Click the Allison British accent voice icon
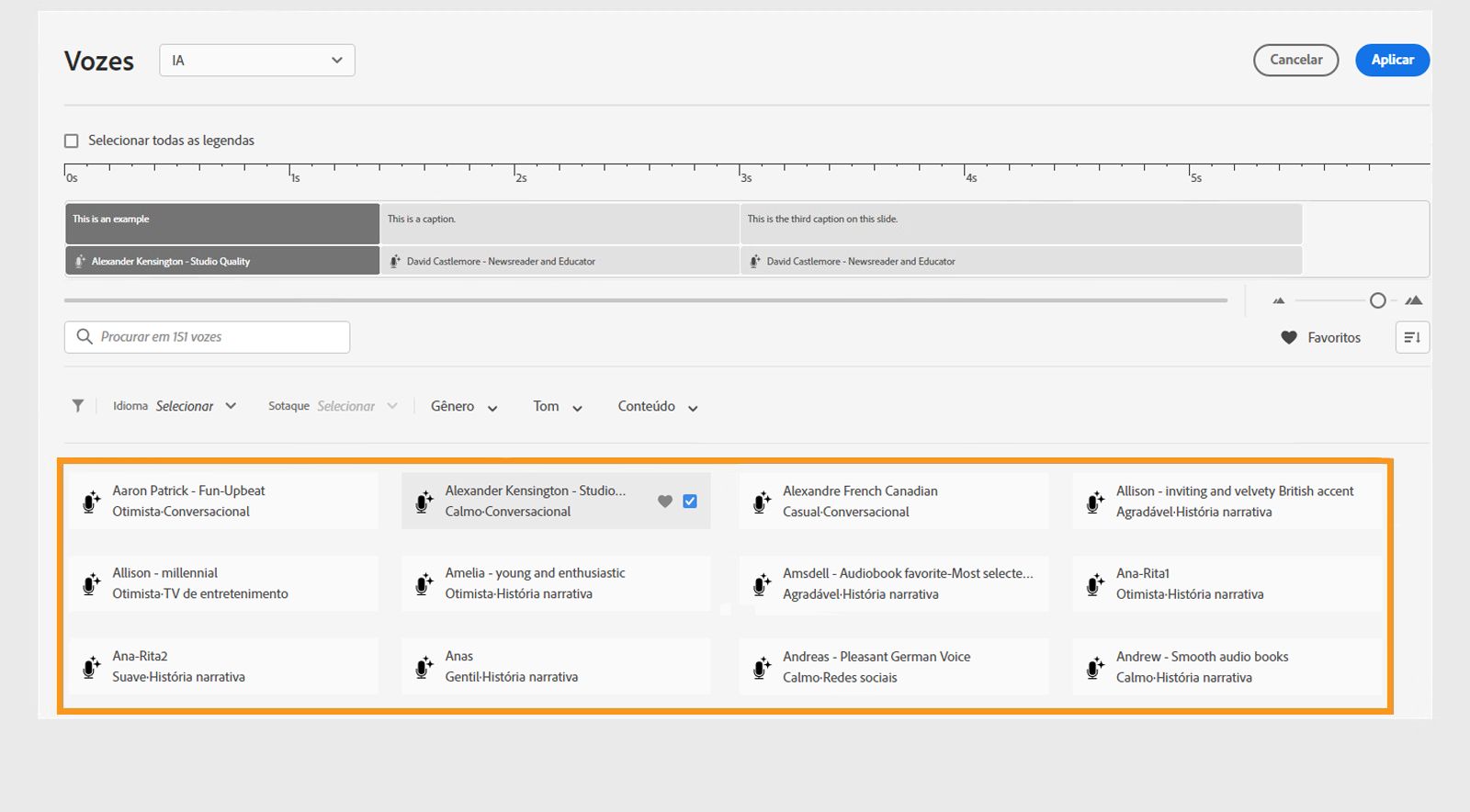This screenshot has height=812, width=1470. (1095, 502)
